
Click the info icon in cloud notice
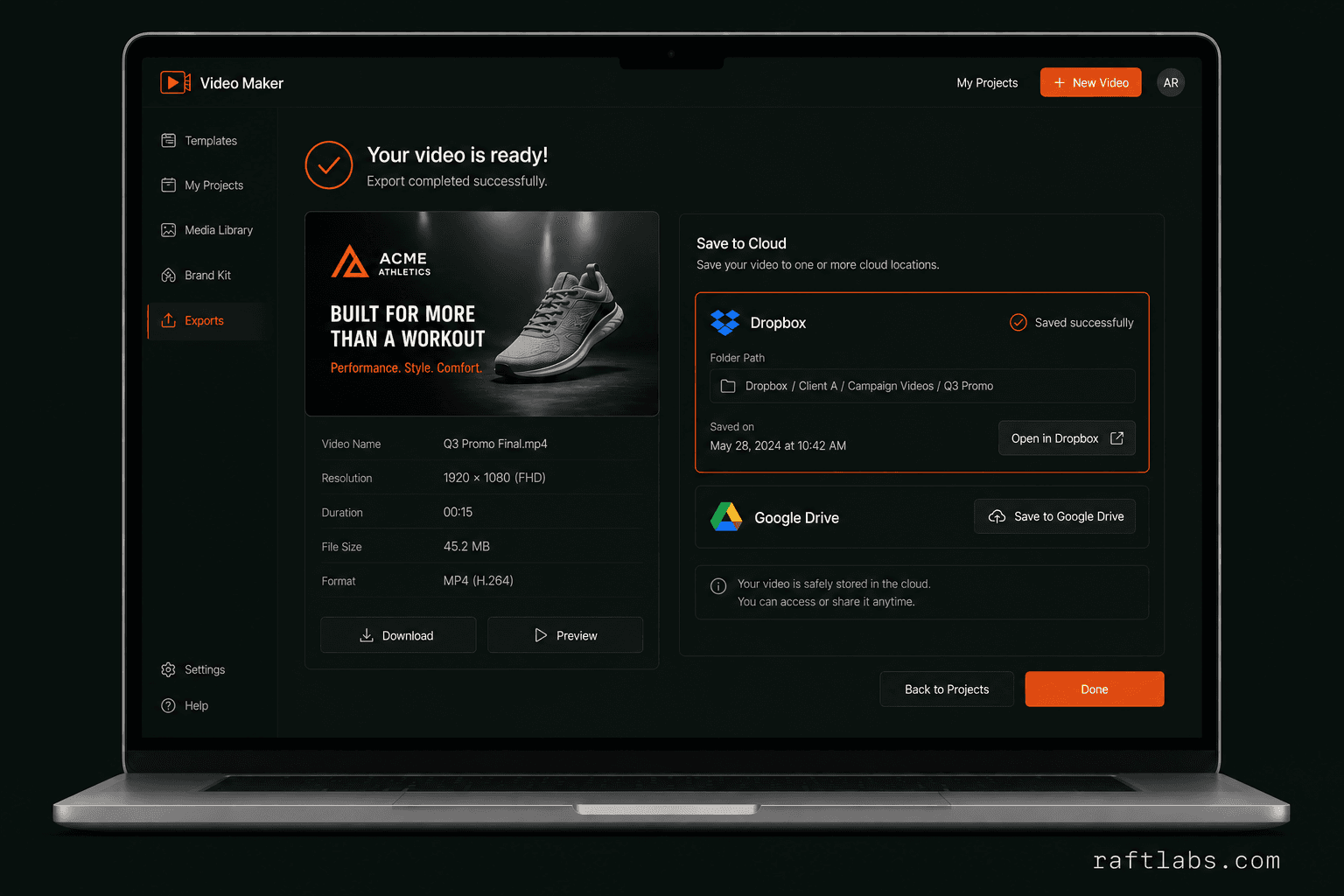pyautogui.click(x=718, y=586)
